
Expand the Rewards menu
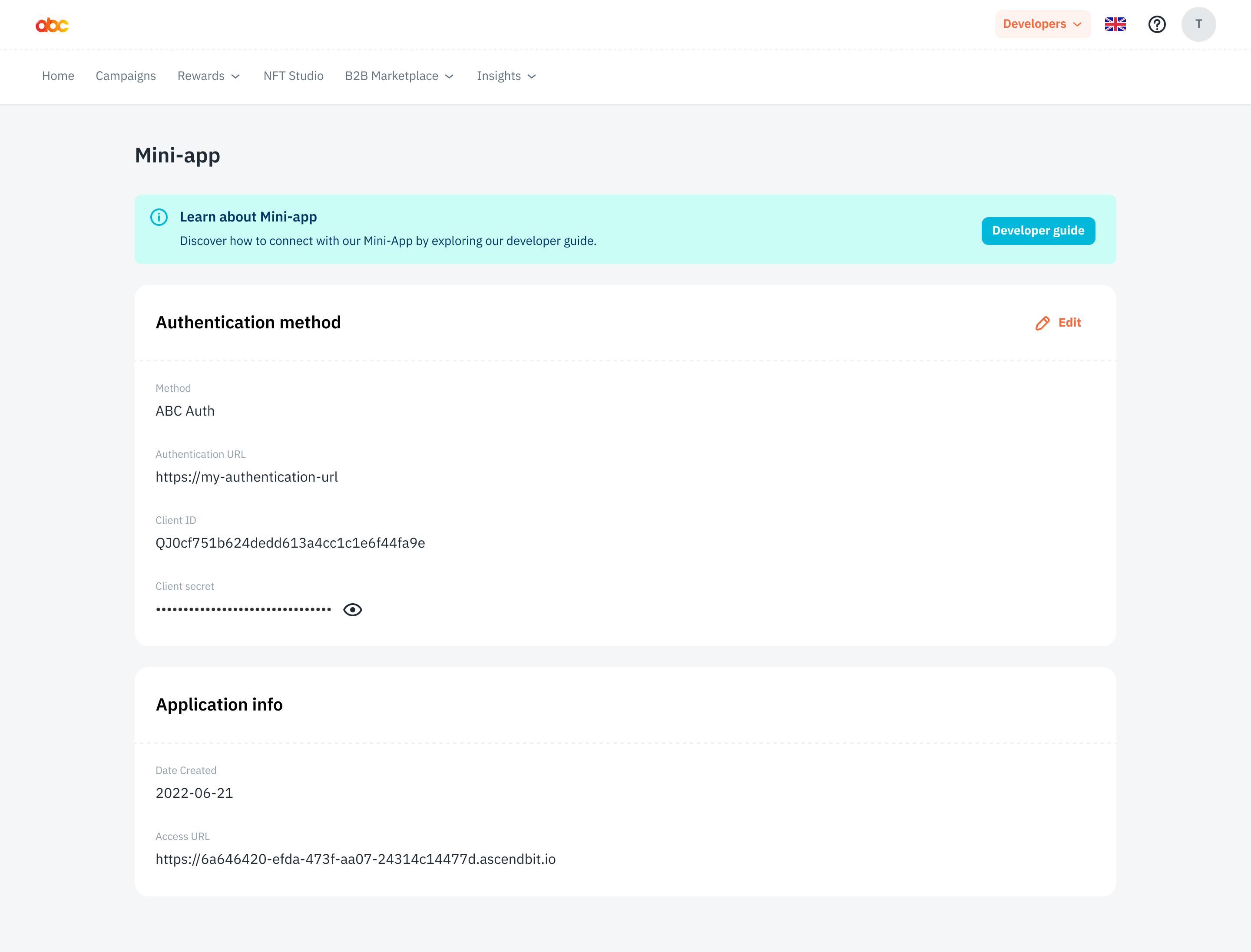(208, 76)
